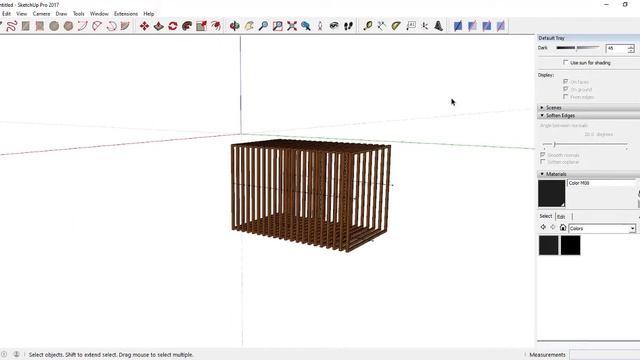Click the Previous view icon

click(x=306, y=26)
